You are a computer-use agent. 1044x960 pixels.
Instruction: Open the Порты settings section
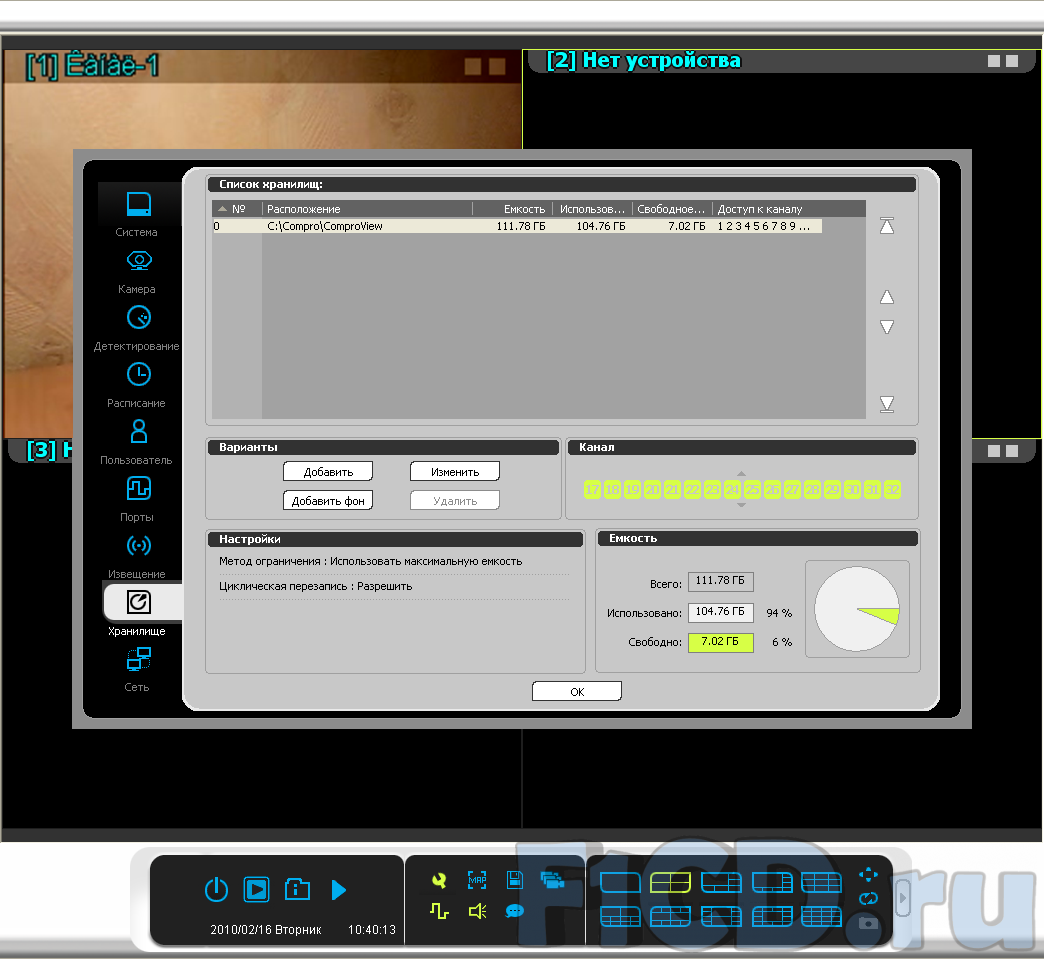coord(137,500)
